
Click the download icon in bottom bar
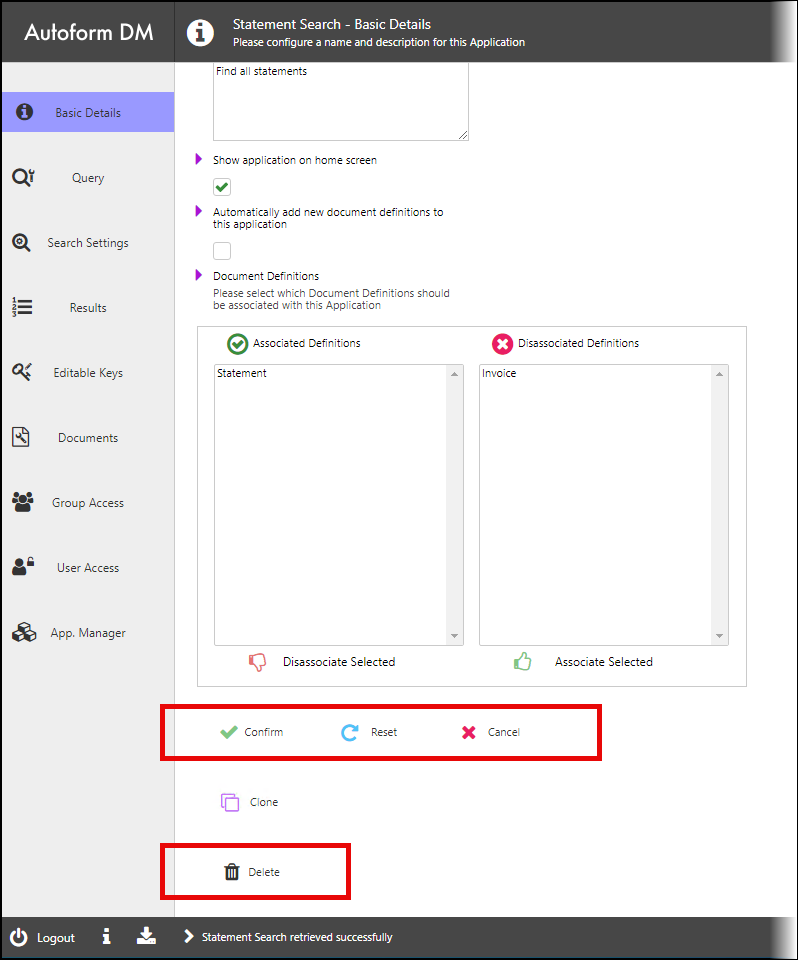point(146,936)
